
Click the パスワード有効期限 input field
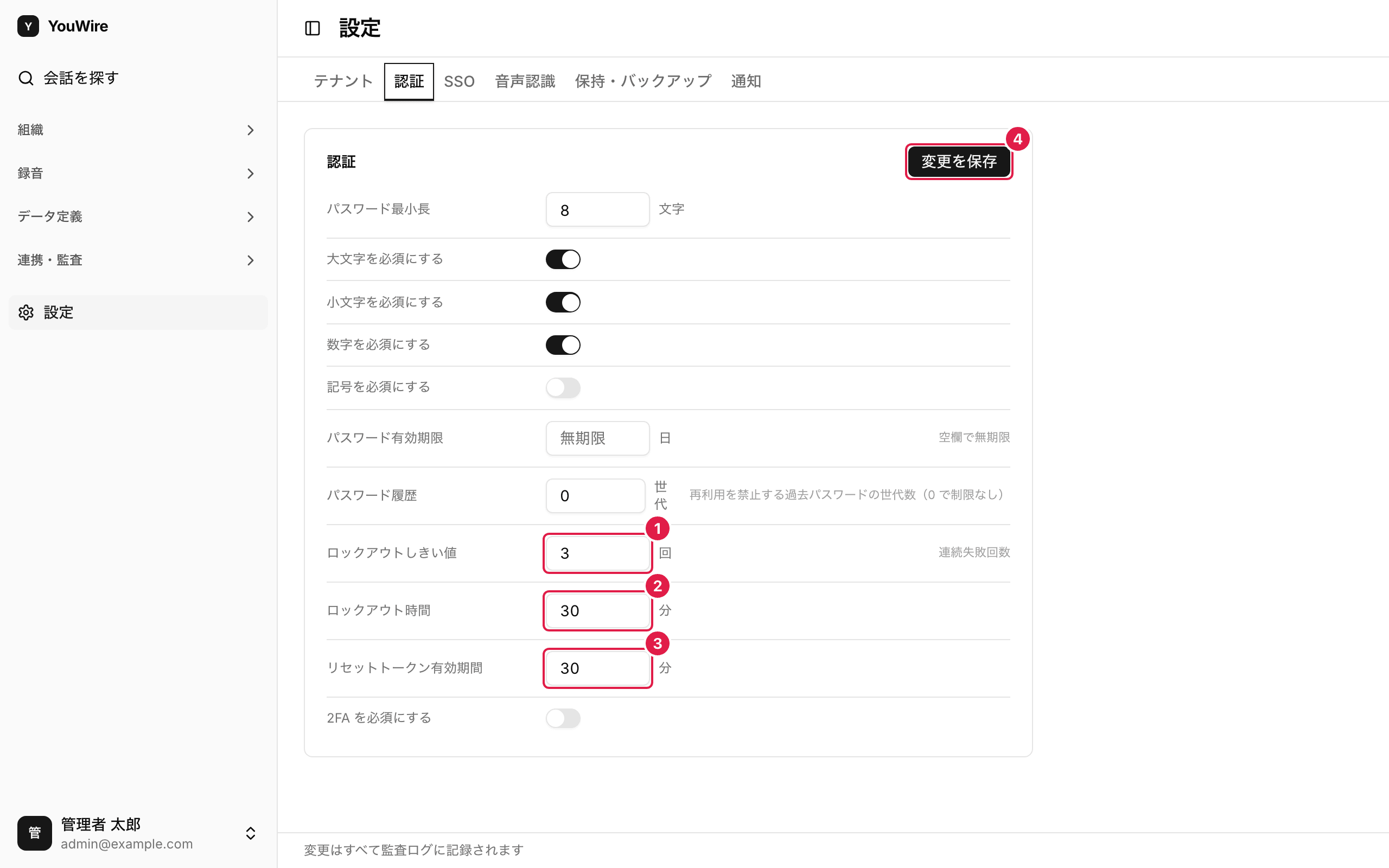coord(597,438)
